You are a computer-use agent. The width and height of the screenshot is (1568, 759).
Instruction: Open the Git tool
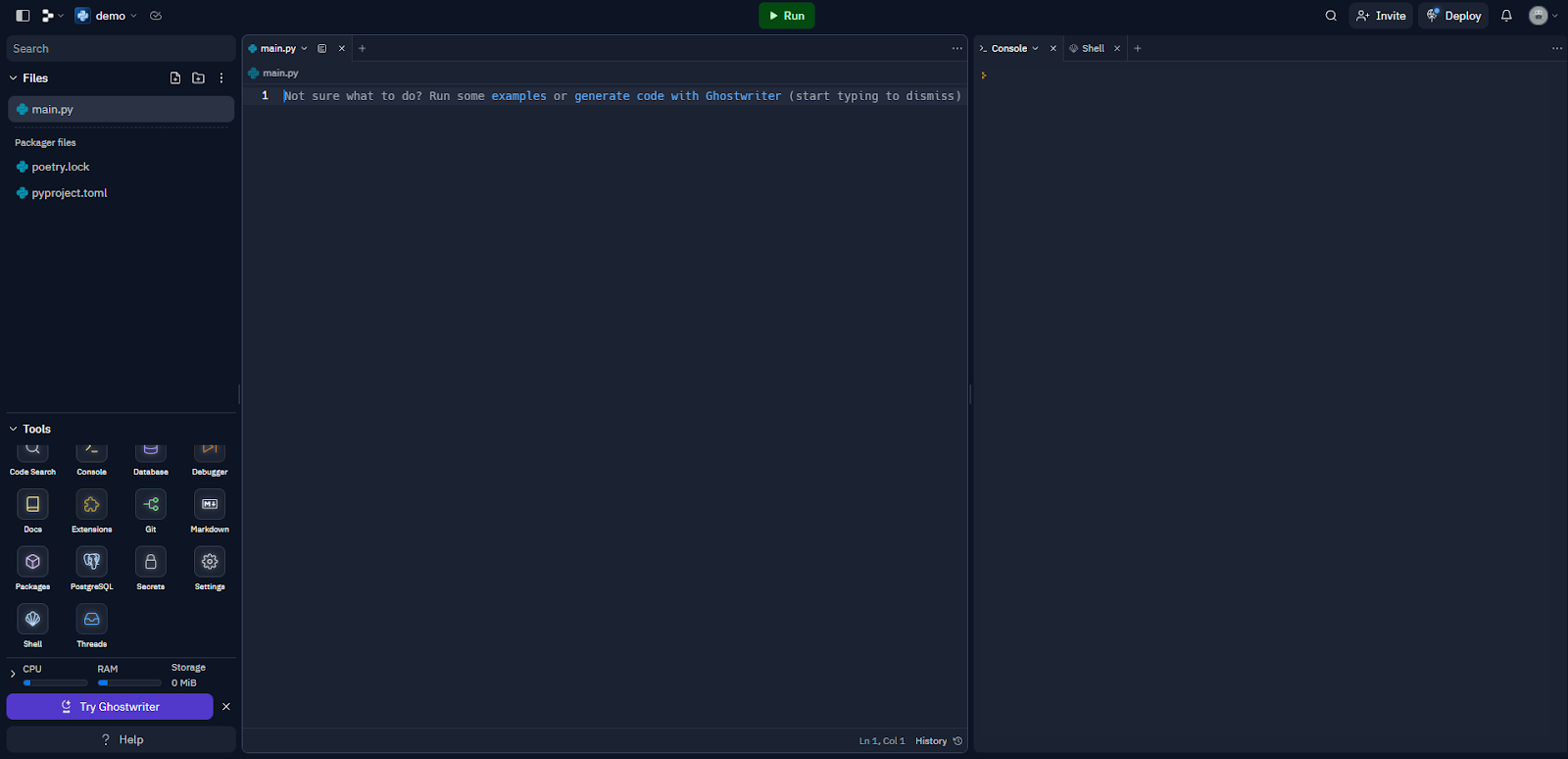point(151,505)
